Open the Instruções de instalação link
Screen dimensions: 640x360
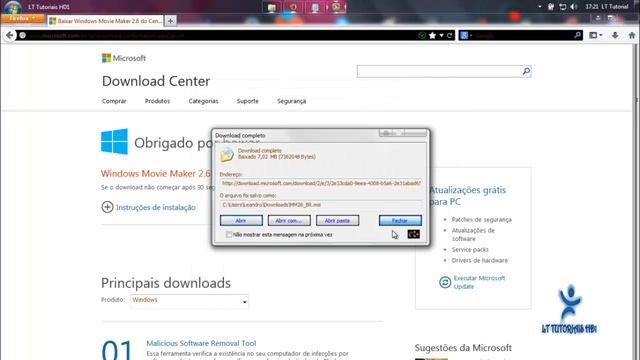[156, 207]
